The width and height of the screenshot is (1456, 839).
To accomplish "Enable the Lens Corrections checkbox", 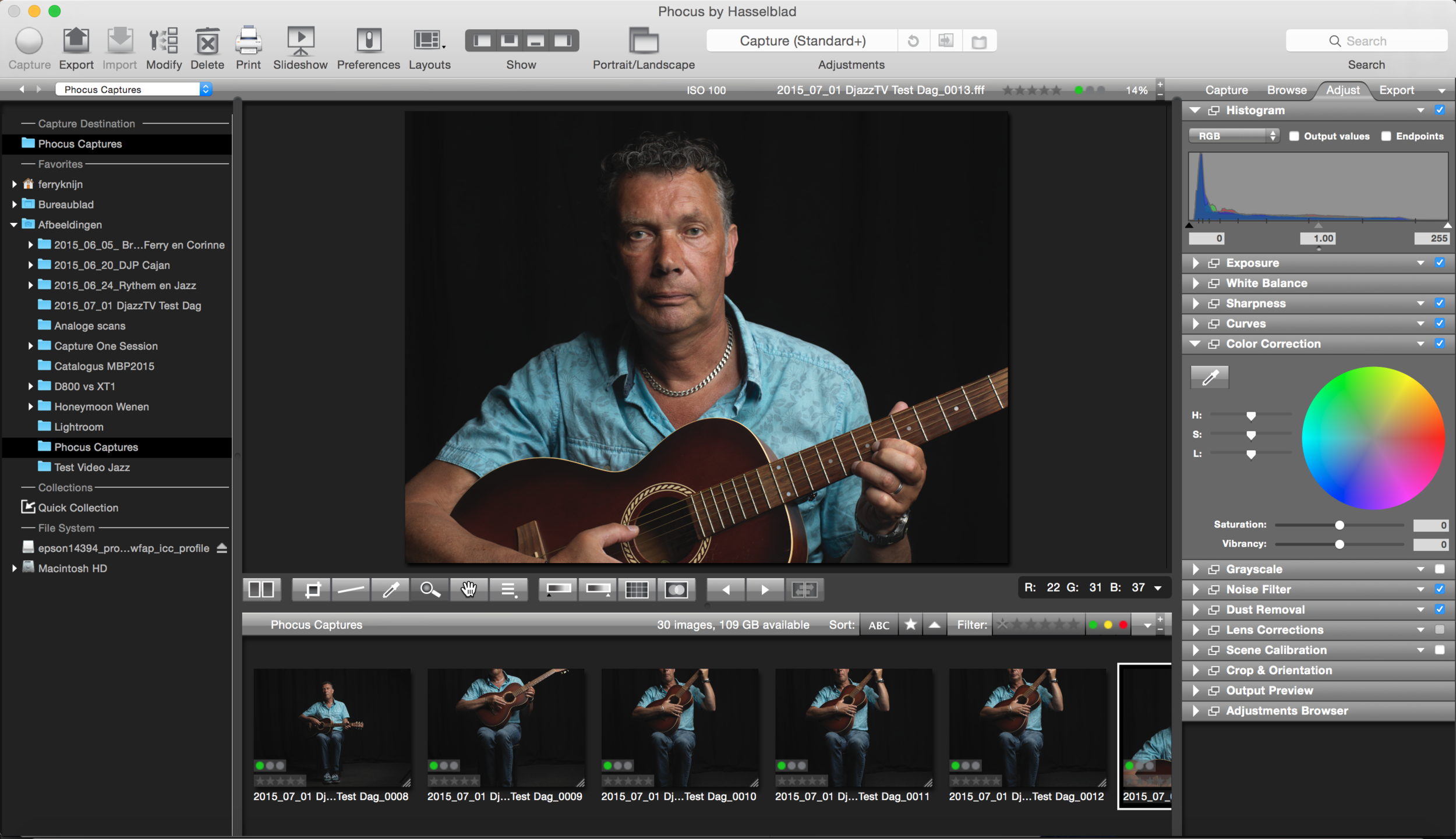I will click(1440, 629).
